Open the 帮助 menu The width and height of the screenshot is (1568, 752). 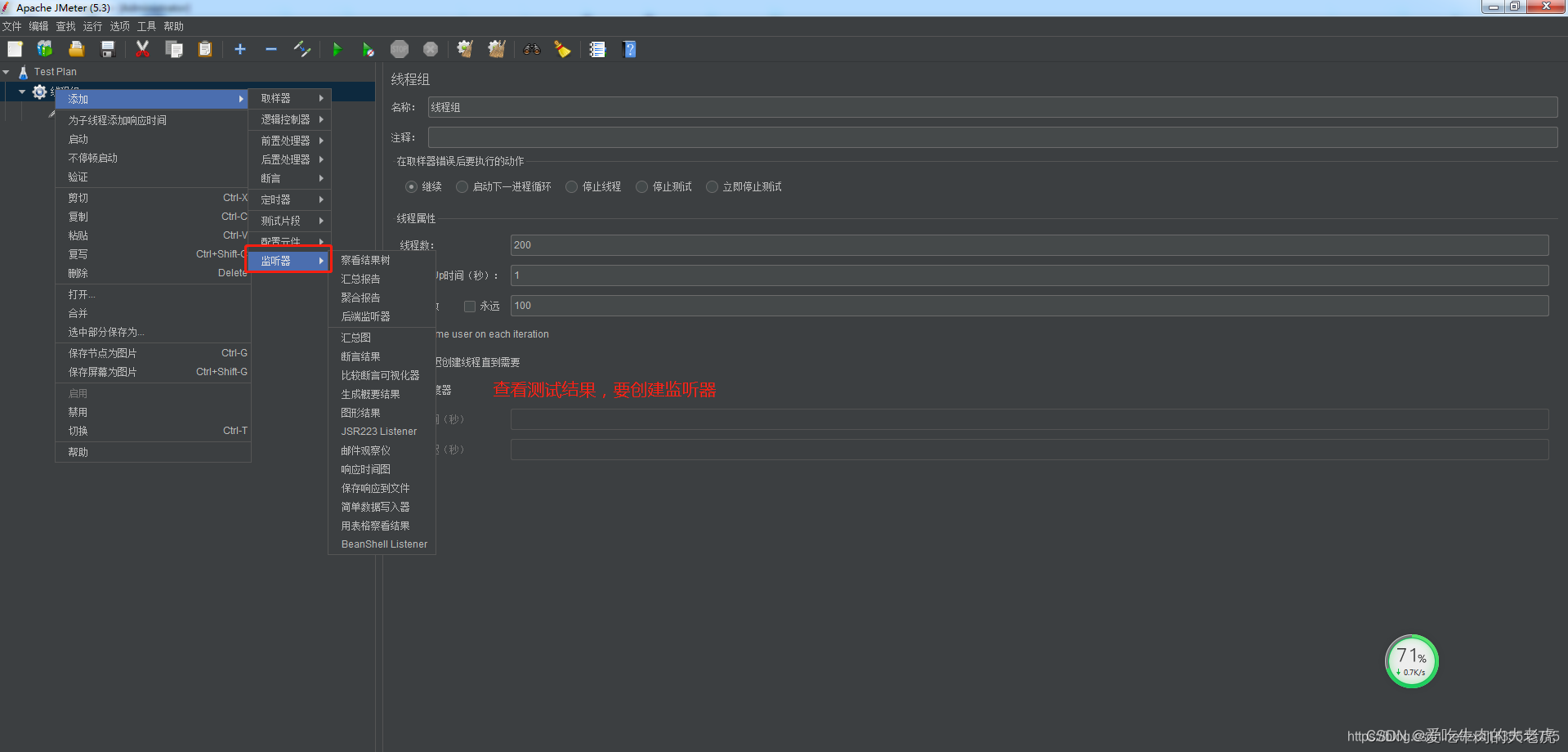coord(174,26)
